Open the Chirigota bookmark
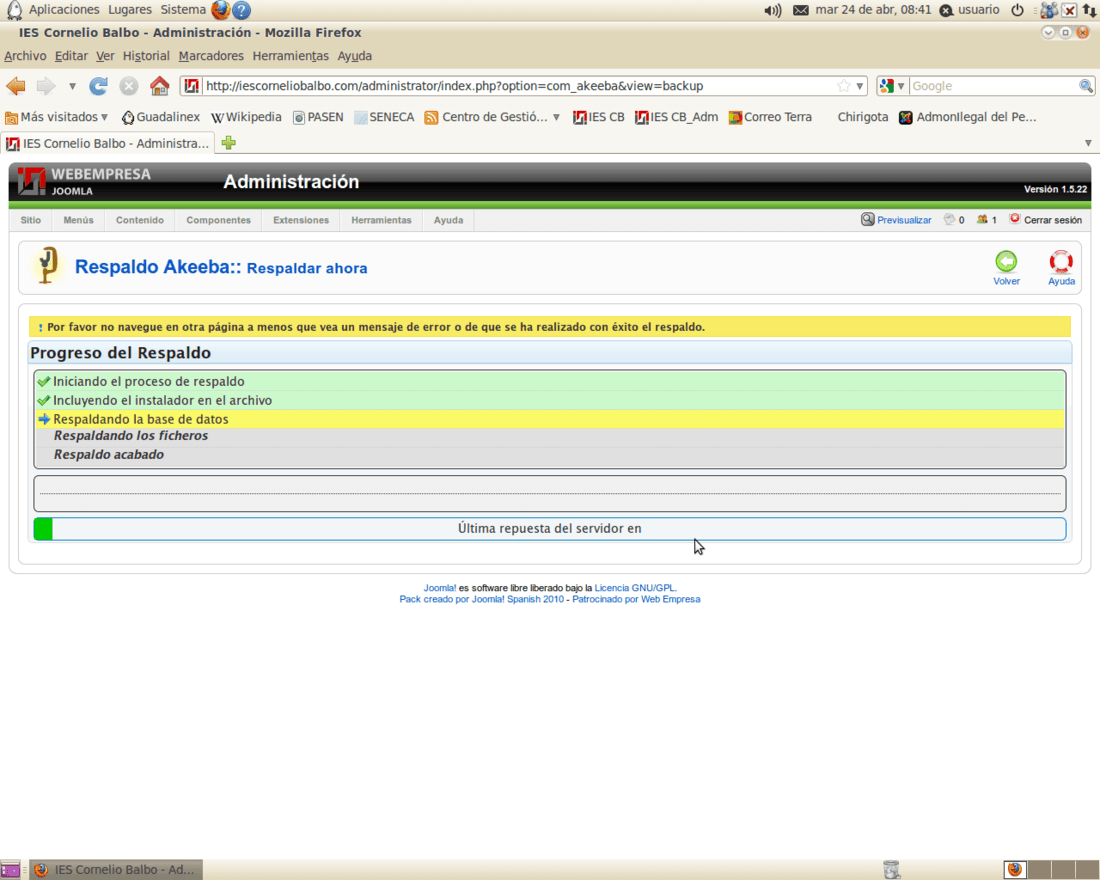This screenshot has width=1100, height=880. click(862, 117)
